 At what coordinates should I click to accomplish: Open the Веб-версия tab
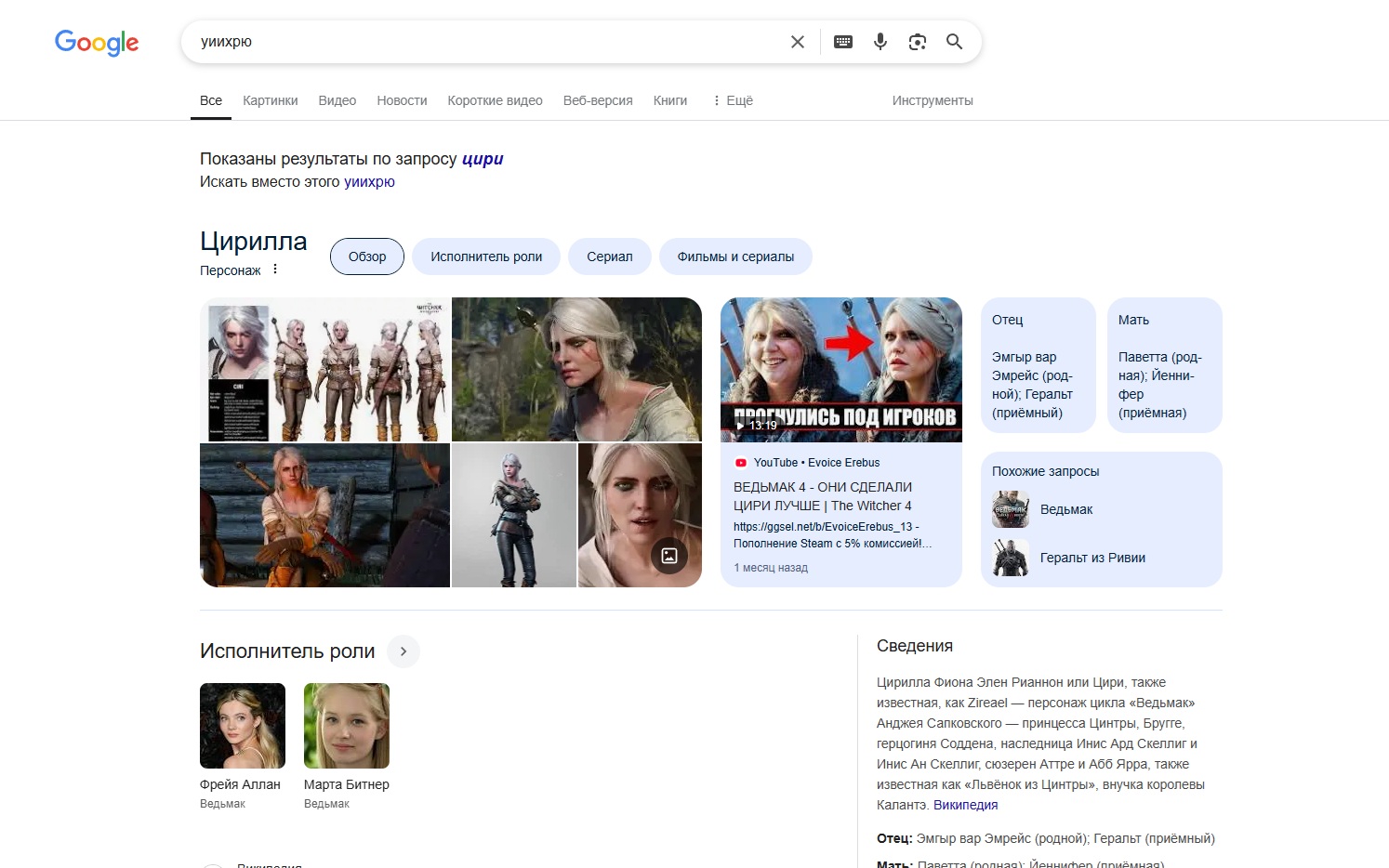[x=598, y=100]
